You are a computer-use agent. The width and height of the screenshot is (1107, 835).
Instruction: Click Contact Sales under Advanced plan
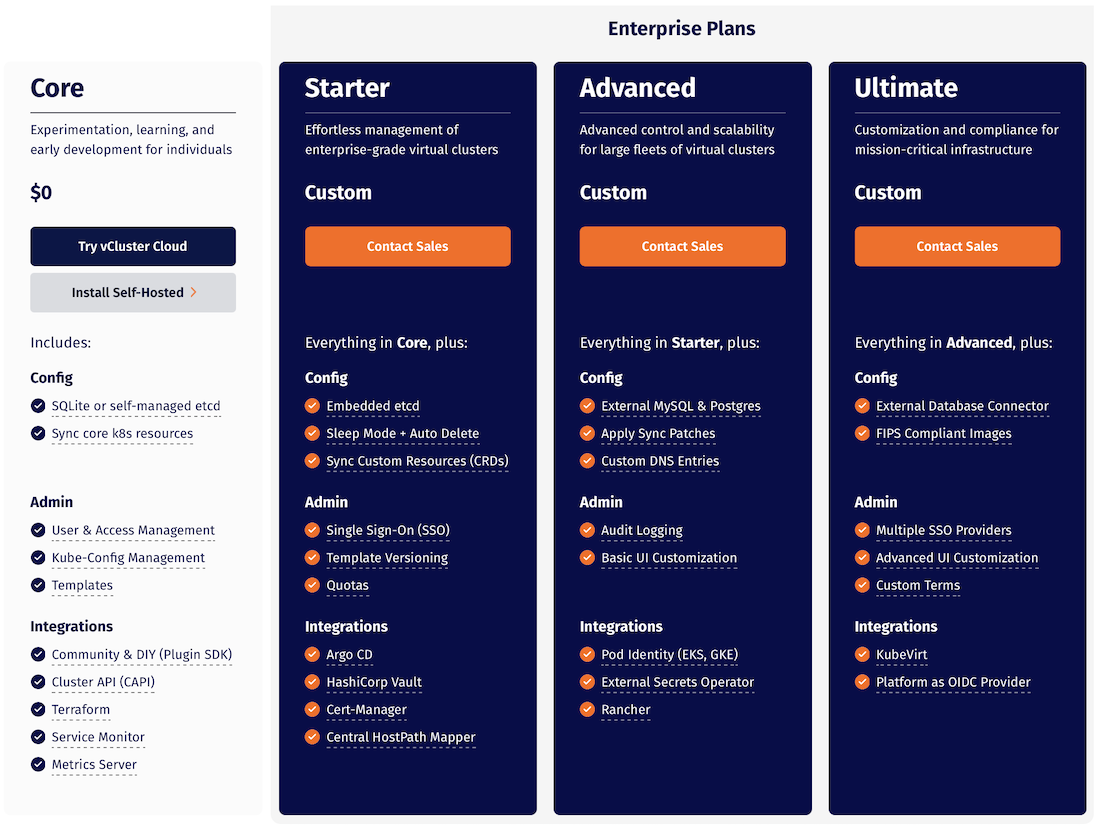tap(682, 246)
